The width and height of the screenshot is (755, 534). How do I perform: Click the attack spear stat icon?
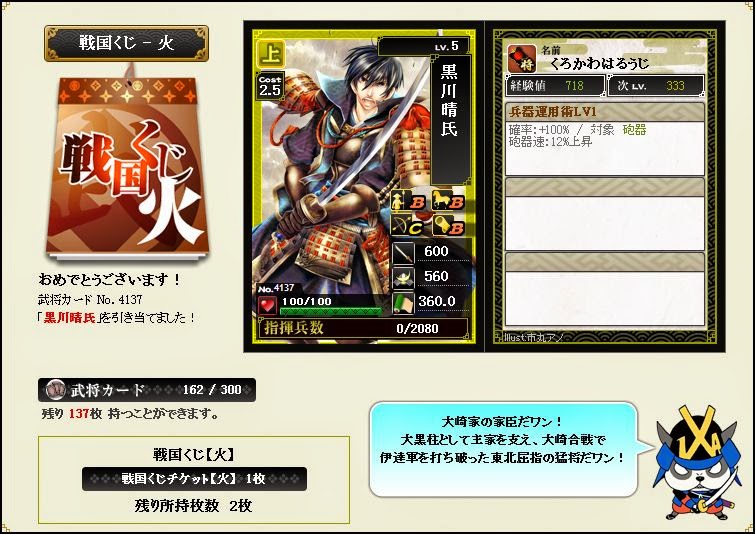click(403, 252)
